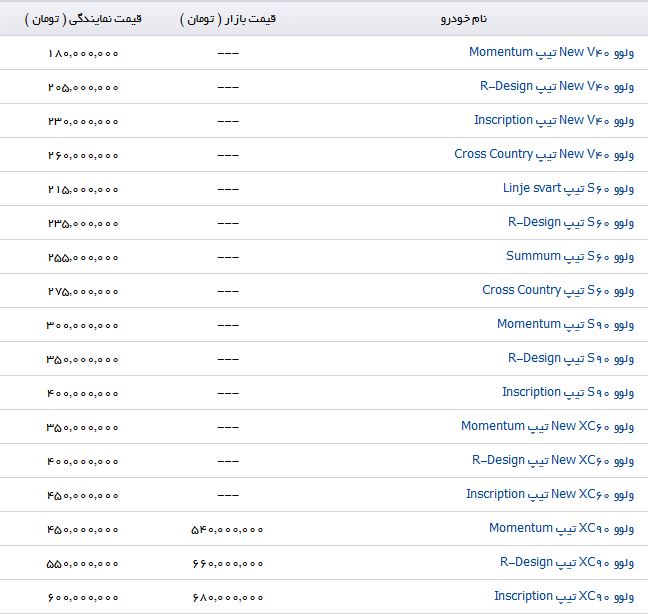Screen dimensions: 648x614
Task: Open the Volvo S60 R-Design link
Action: pos(571,223)
